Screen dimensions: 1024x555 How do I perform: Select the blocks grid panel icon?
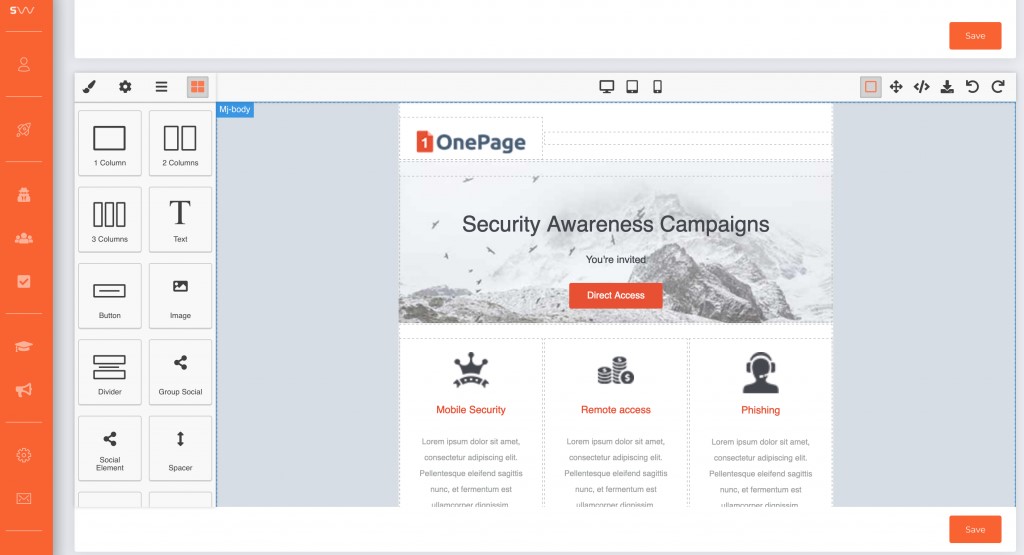point(197,87)
